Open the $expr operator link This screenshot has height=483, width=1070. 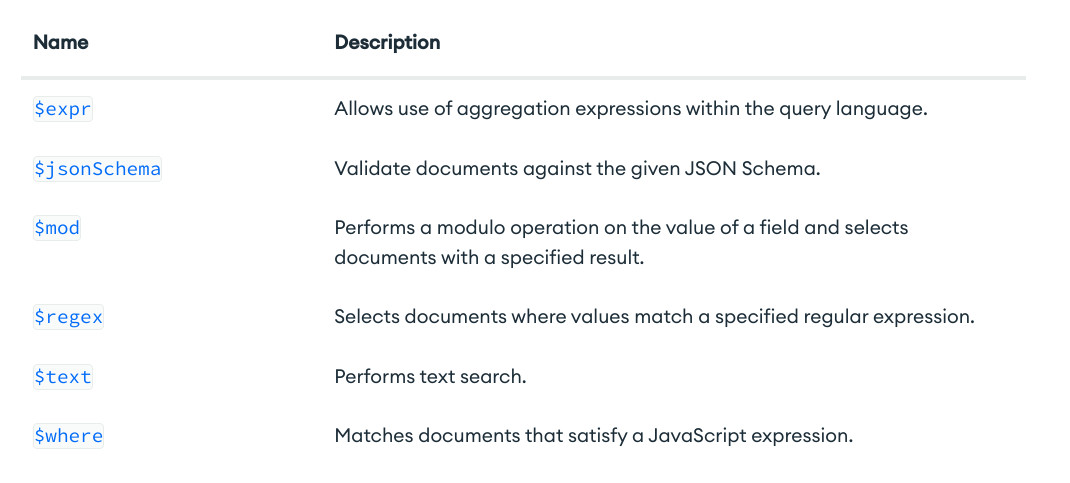tap(63, 110)
